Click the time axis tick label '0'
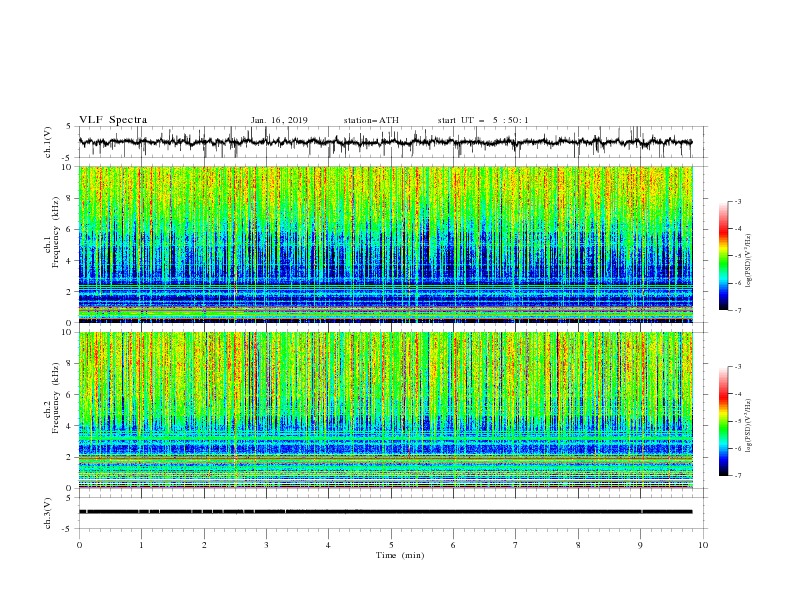This screenshot has width=792, height=612. 79,545
